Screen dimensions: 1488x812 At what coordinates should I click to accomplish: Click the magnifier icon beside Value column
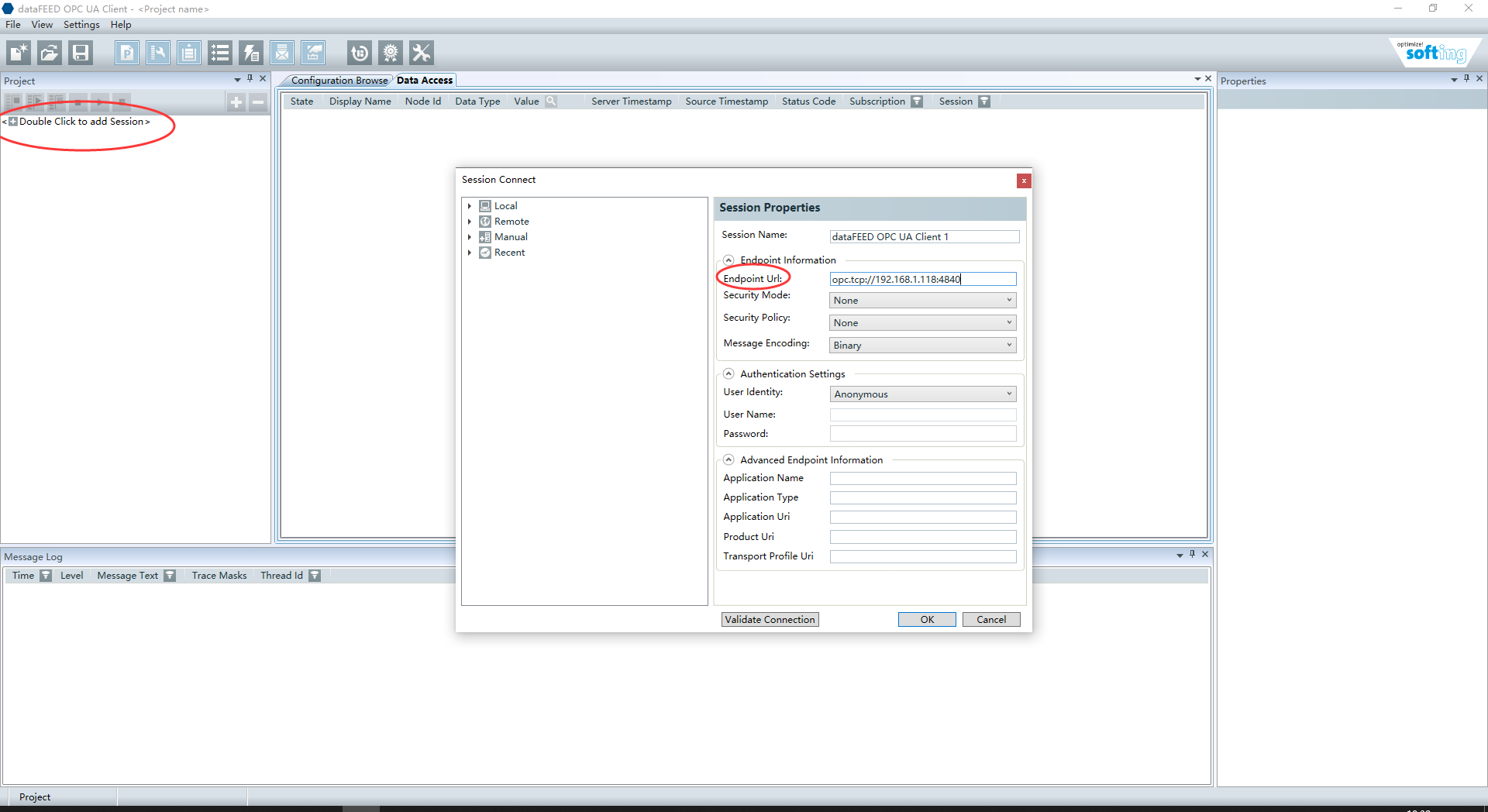click(x=551, y=101)
